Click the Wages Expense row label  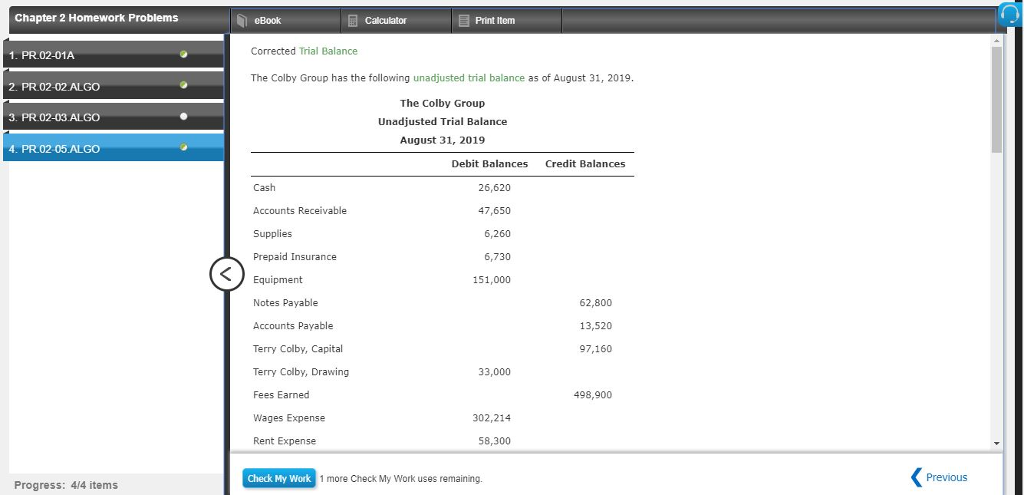click(x=289, y=418)
